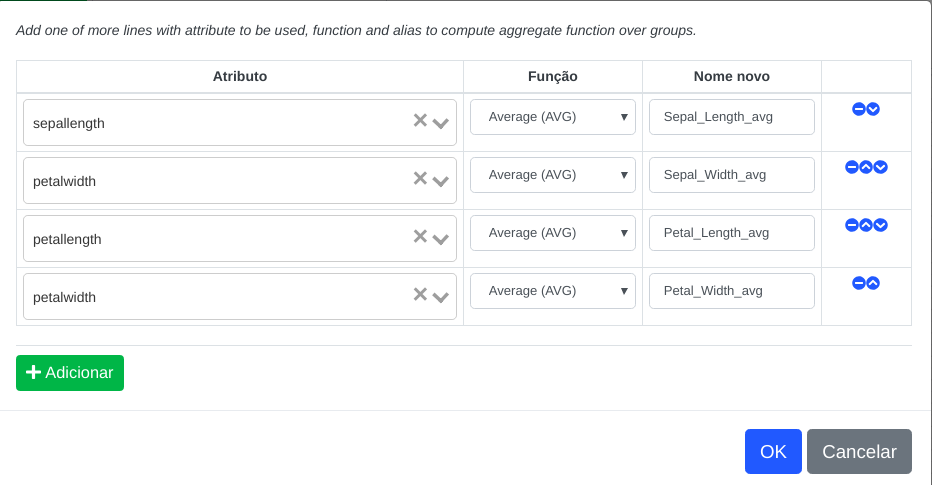Clear the petallength attribute selection

420,237
